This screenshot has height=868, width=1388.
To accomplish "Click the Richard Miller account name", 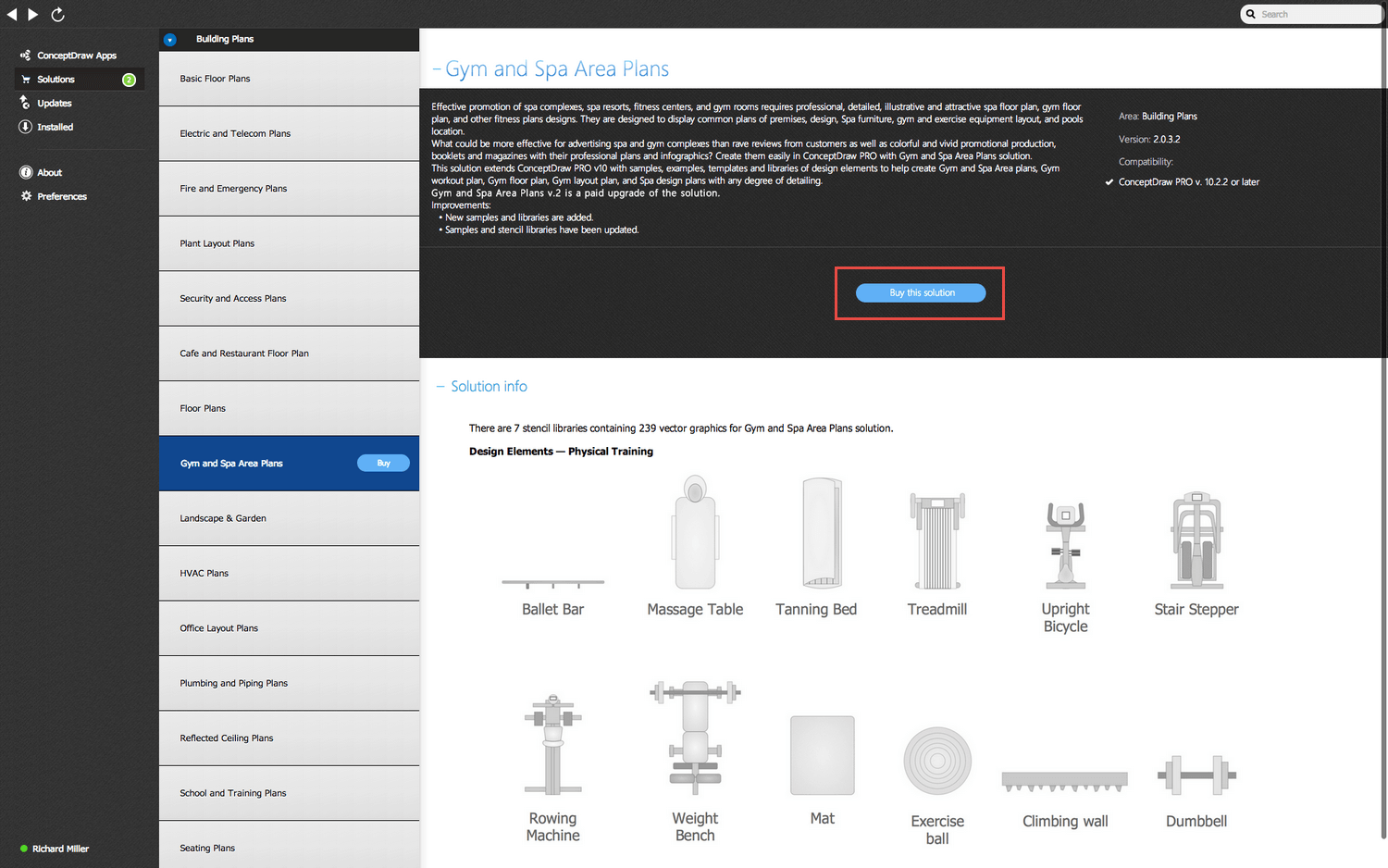I will tap(61, 849).
